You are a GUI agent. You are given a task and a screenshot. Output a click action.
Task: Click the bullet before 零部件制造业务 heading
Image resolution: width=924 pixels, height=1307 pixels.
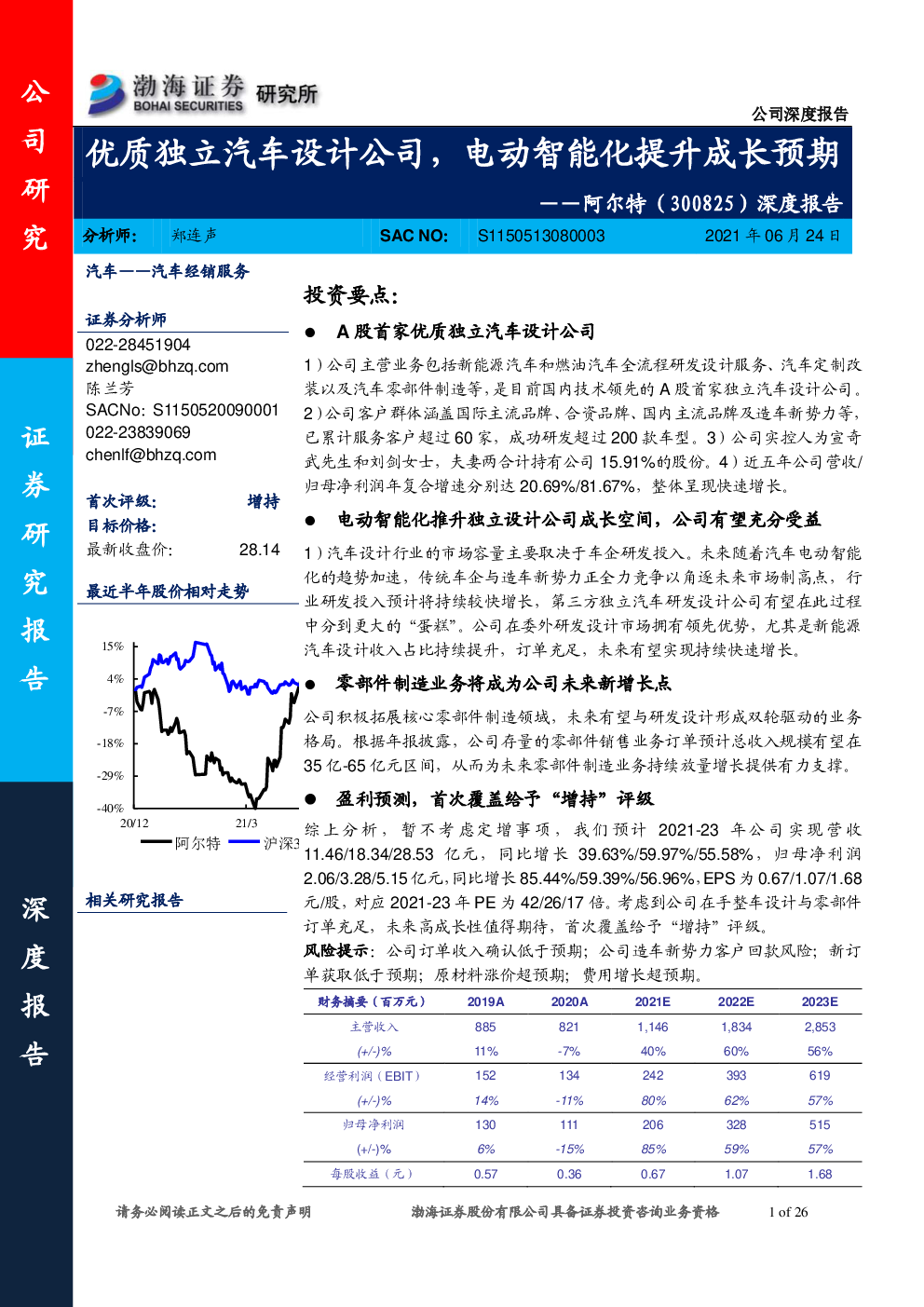click(311, 685)
